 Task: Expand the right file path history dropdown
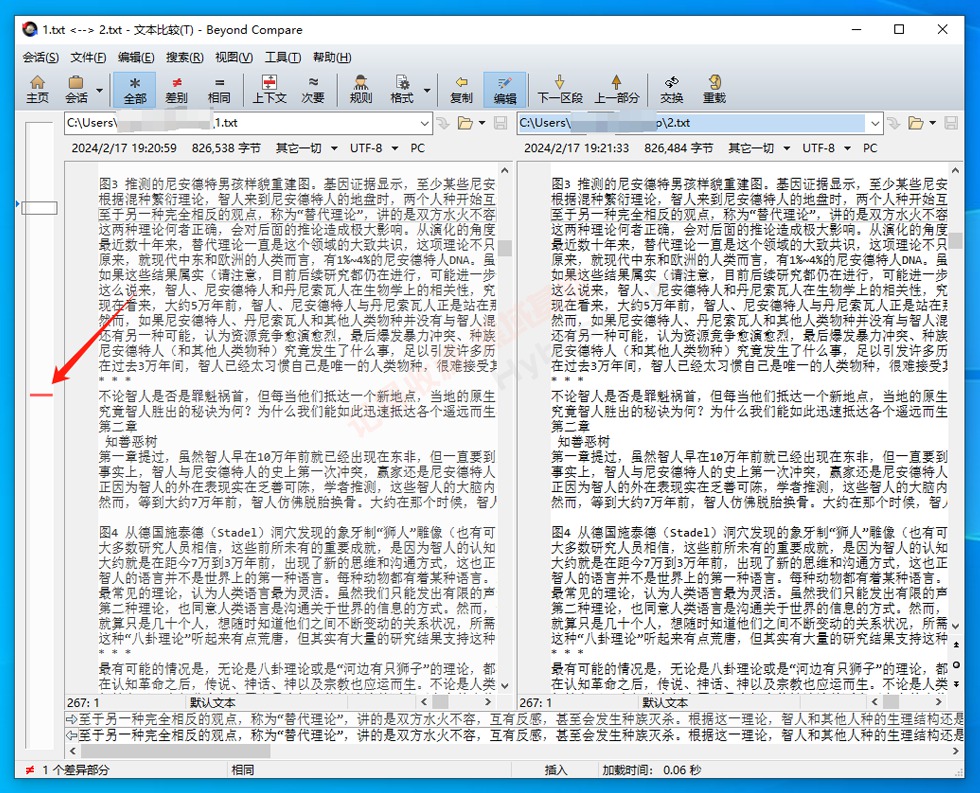pyautogui.click(x=875, y=123)
